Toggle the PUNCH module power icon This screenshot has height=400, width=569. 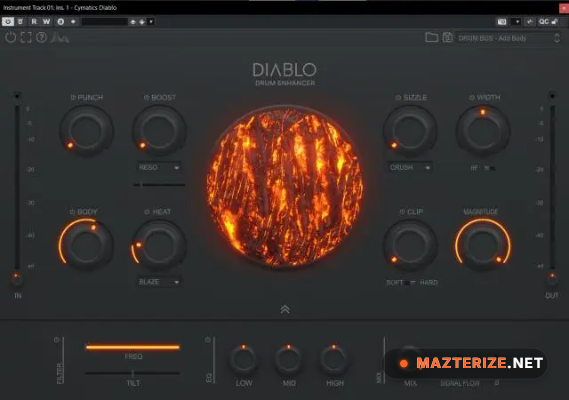coord(73,98)
